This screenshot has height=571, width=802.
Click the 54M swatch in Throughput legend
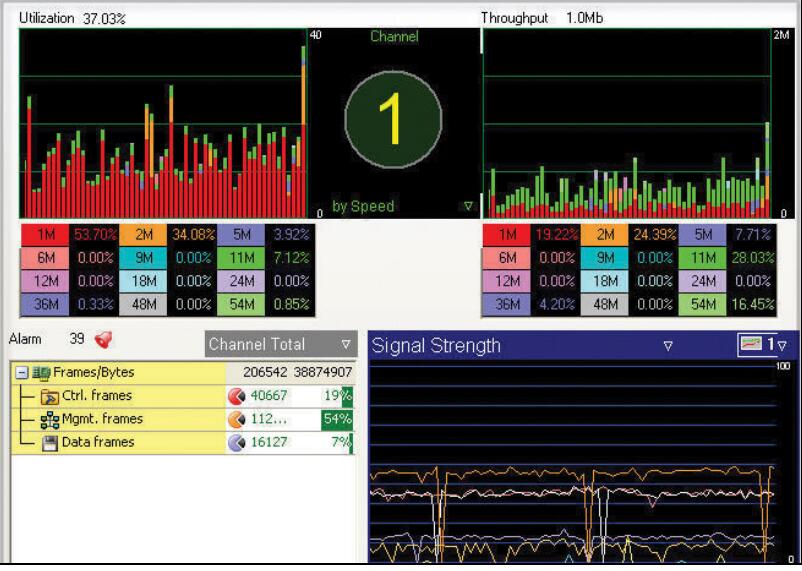point(703,304)
